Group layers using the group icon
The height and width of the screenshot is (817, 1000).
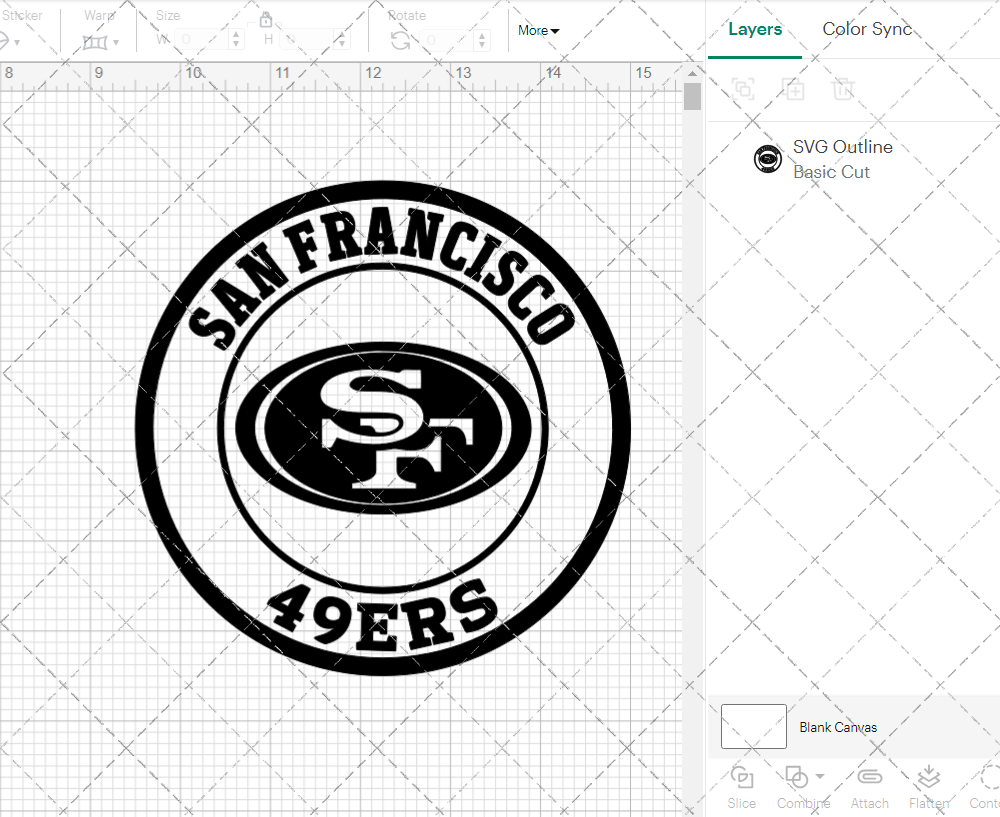(x=742, y=89)
